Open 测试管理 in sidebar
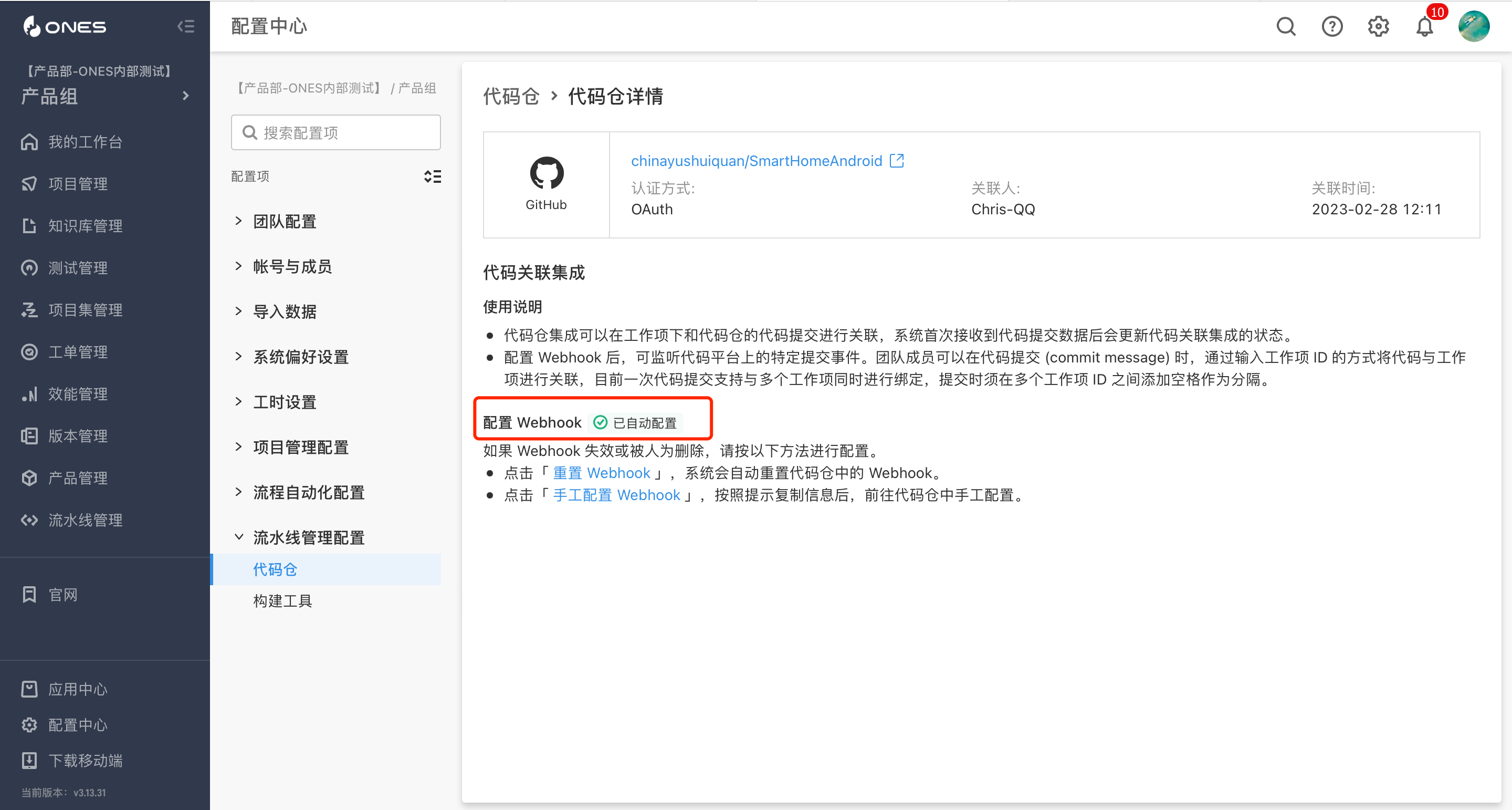Screen dimensions: 1512x810 78,268
